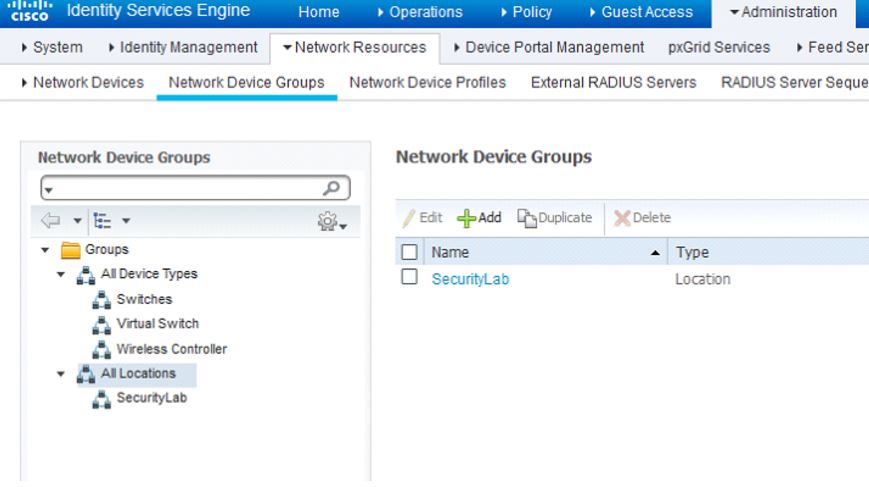Screen dimensions: 869x487
Task: Click the red X Delete icon
Action: tap(622, 218)
